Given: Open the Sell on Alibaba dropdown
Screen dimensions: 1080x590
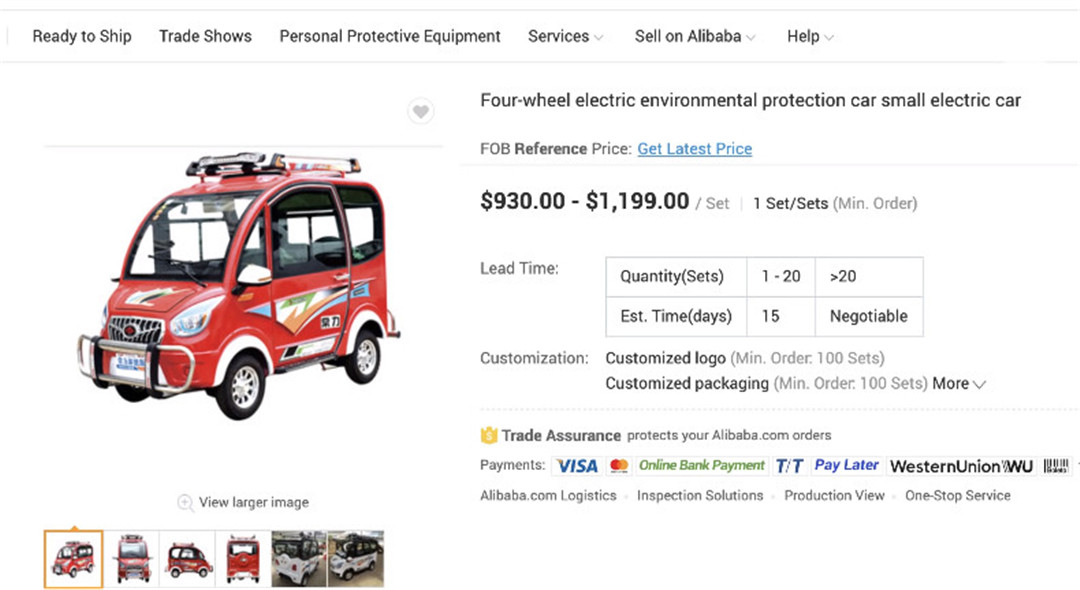Looking at the screenshot, I should [695, 36].
